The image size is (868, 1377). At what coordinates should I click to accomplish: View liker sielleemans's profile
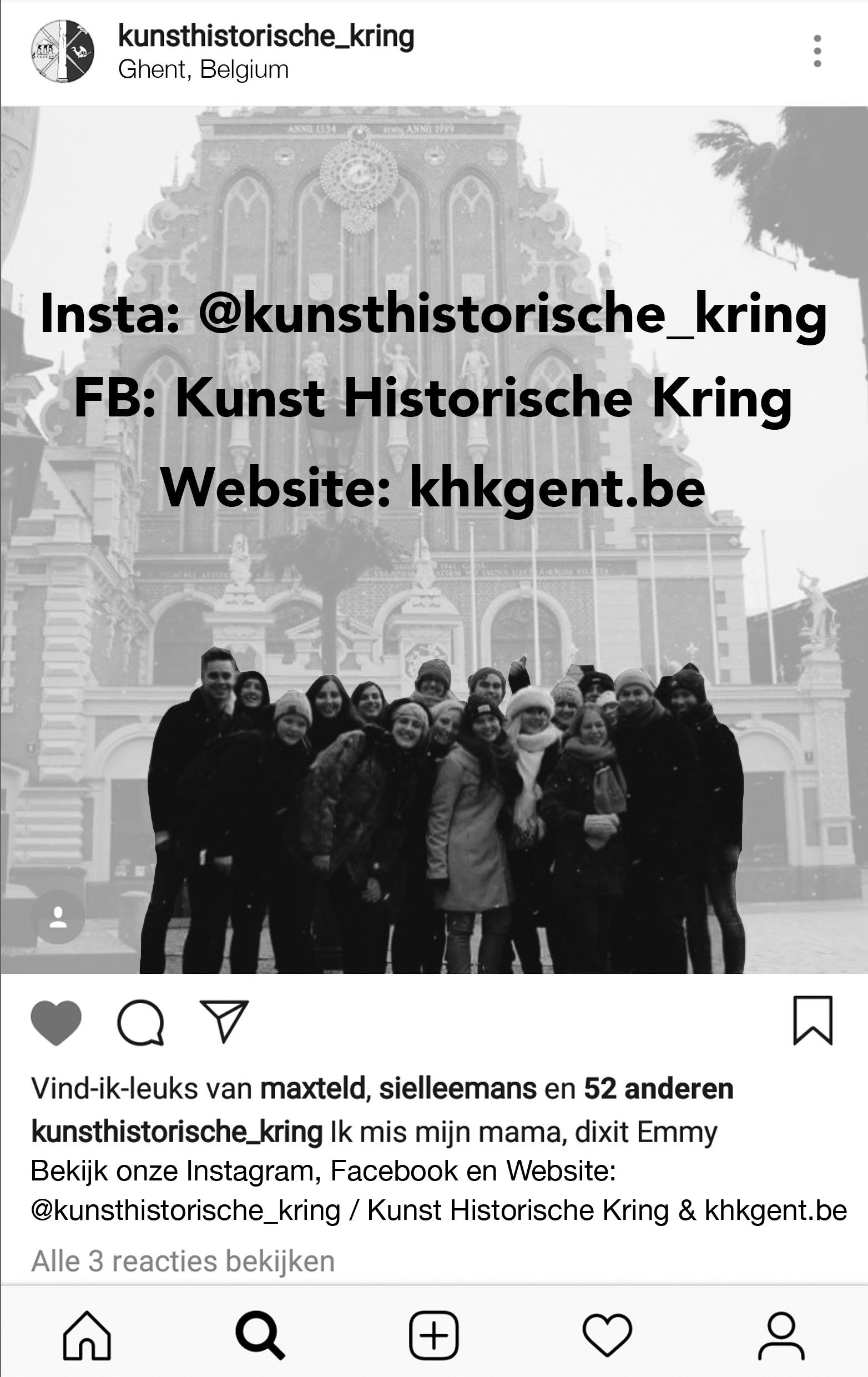[x=458, y=1089]
